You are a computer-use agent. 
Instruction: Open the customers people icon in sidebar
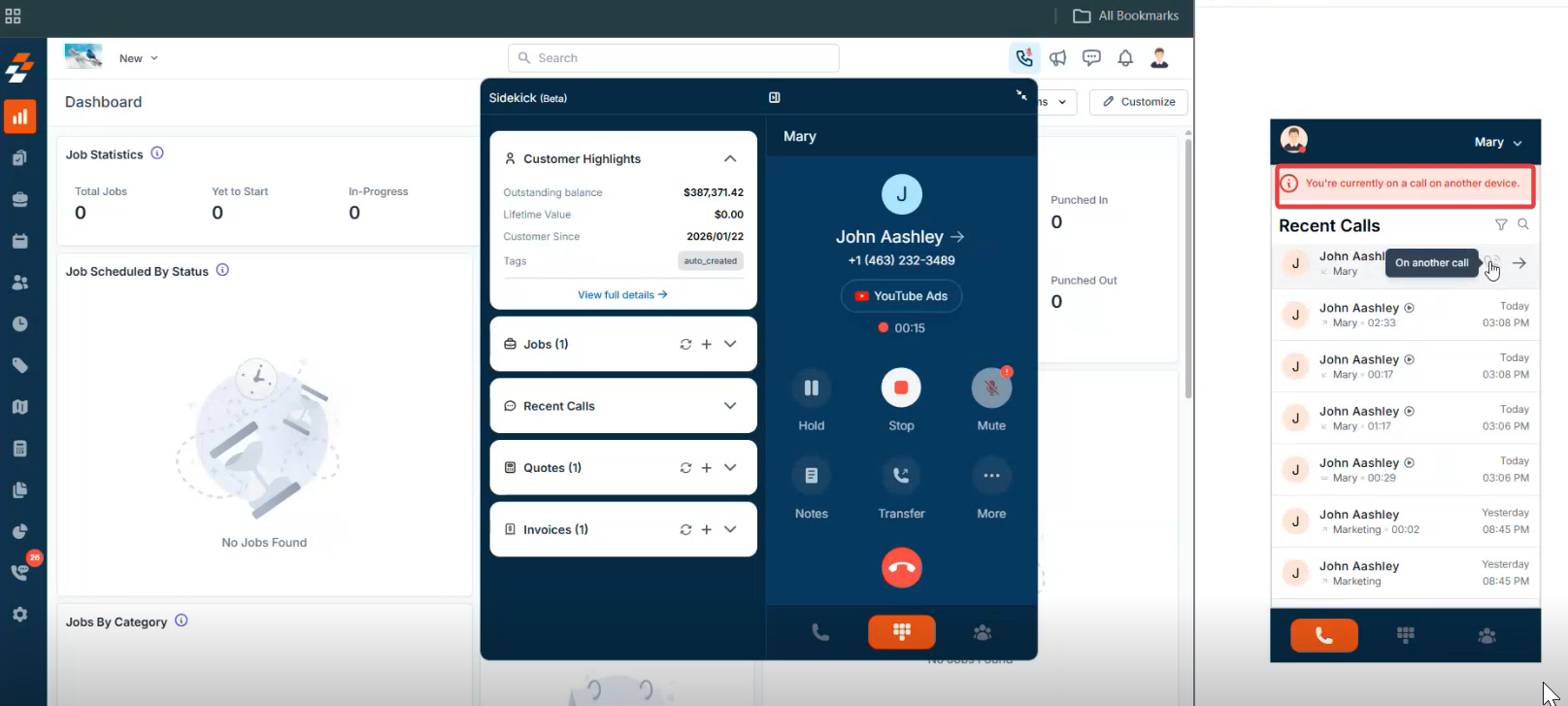tap(19, 283)
